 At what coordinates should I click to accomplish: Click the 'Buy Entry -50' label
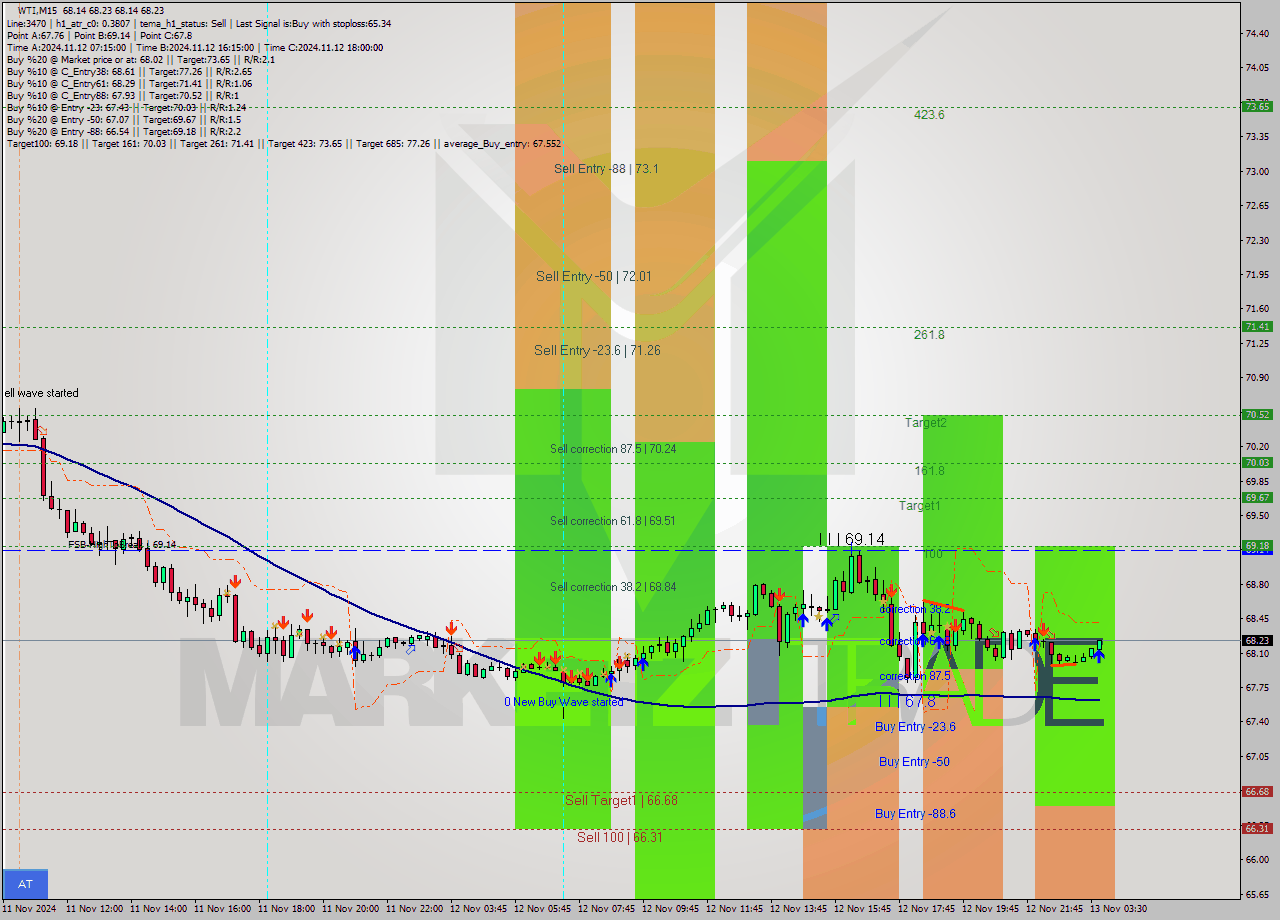914,762
